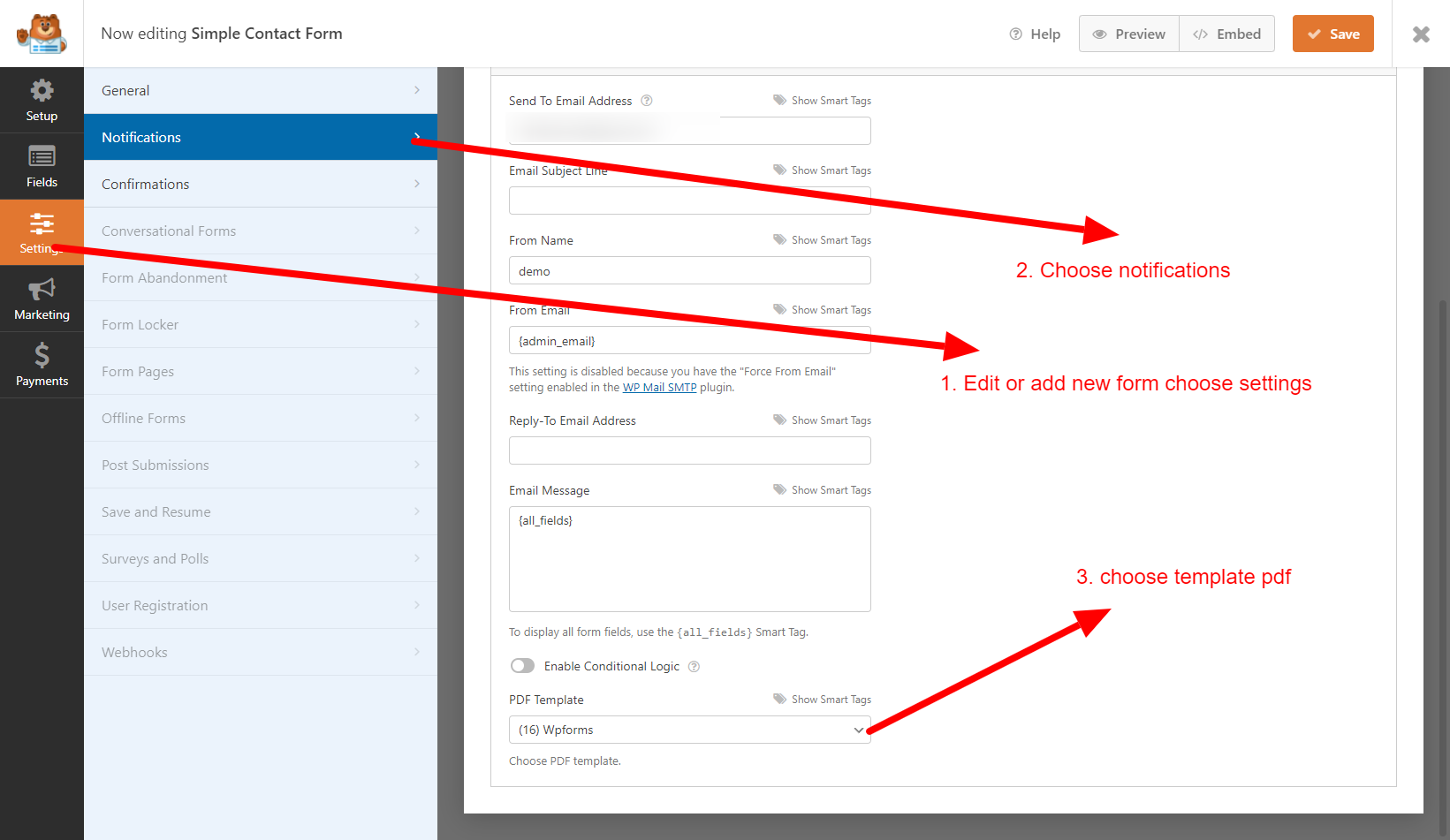
Task: Click inside the Email Subject Line field
Action: coord(689,201)
